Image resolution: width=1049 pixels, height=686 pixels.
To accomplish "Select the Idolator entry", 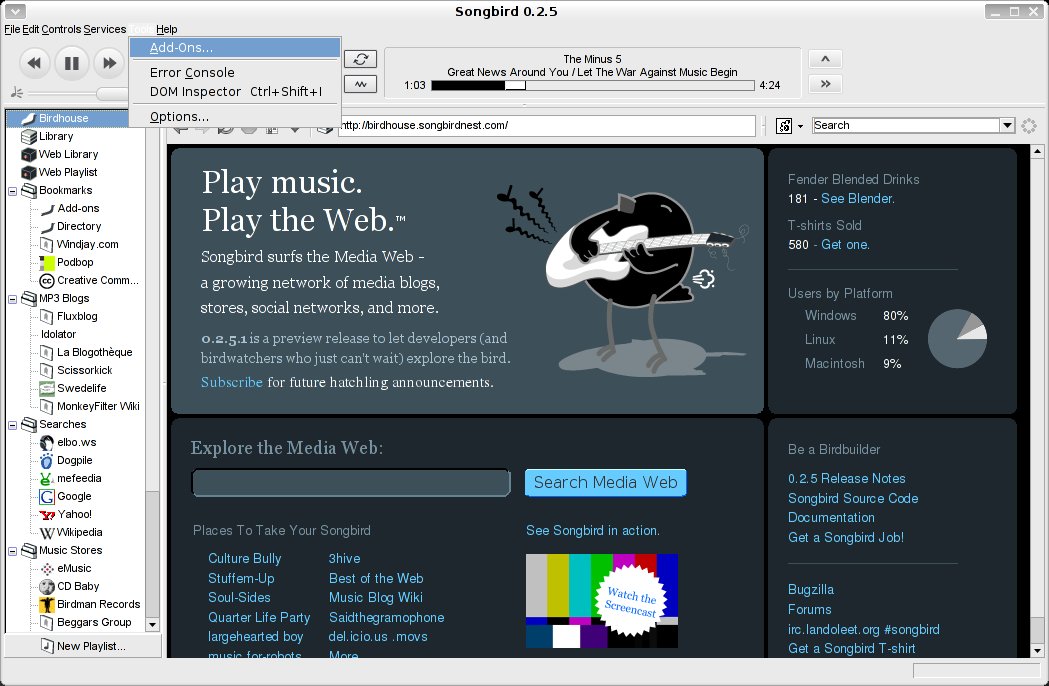I will [x=59, y=335].
